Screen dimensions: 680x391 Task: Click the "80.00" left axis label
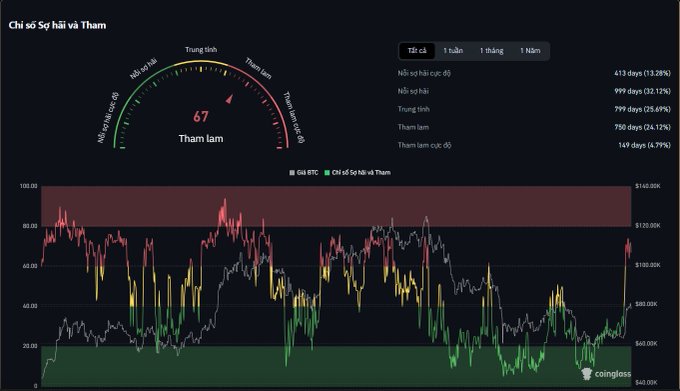pyautogui.click(x=30, y=226)
